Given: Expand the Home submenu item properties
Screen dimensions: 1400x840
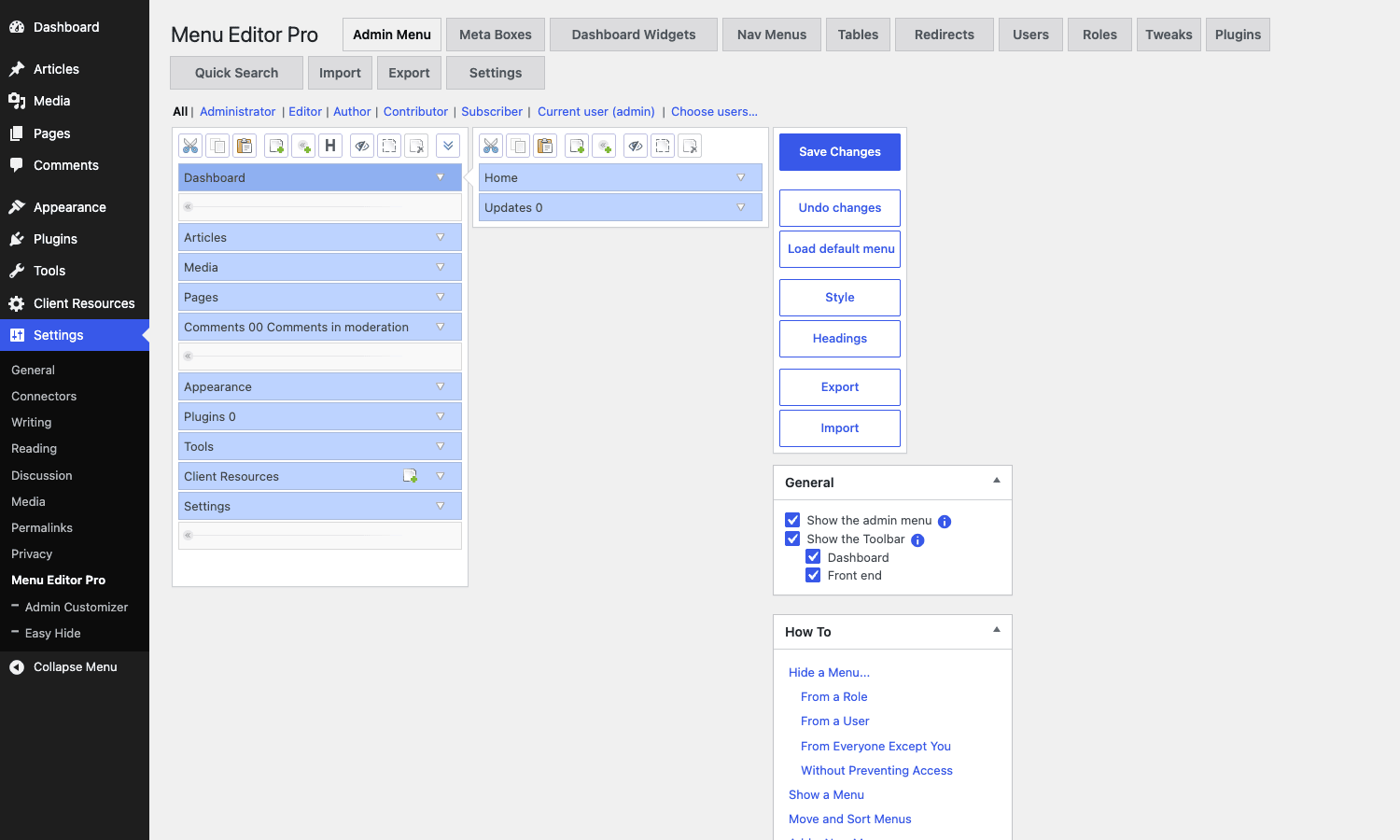Looking at the screenshot, I should click(x=741, y=177).
